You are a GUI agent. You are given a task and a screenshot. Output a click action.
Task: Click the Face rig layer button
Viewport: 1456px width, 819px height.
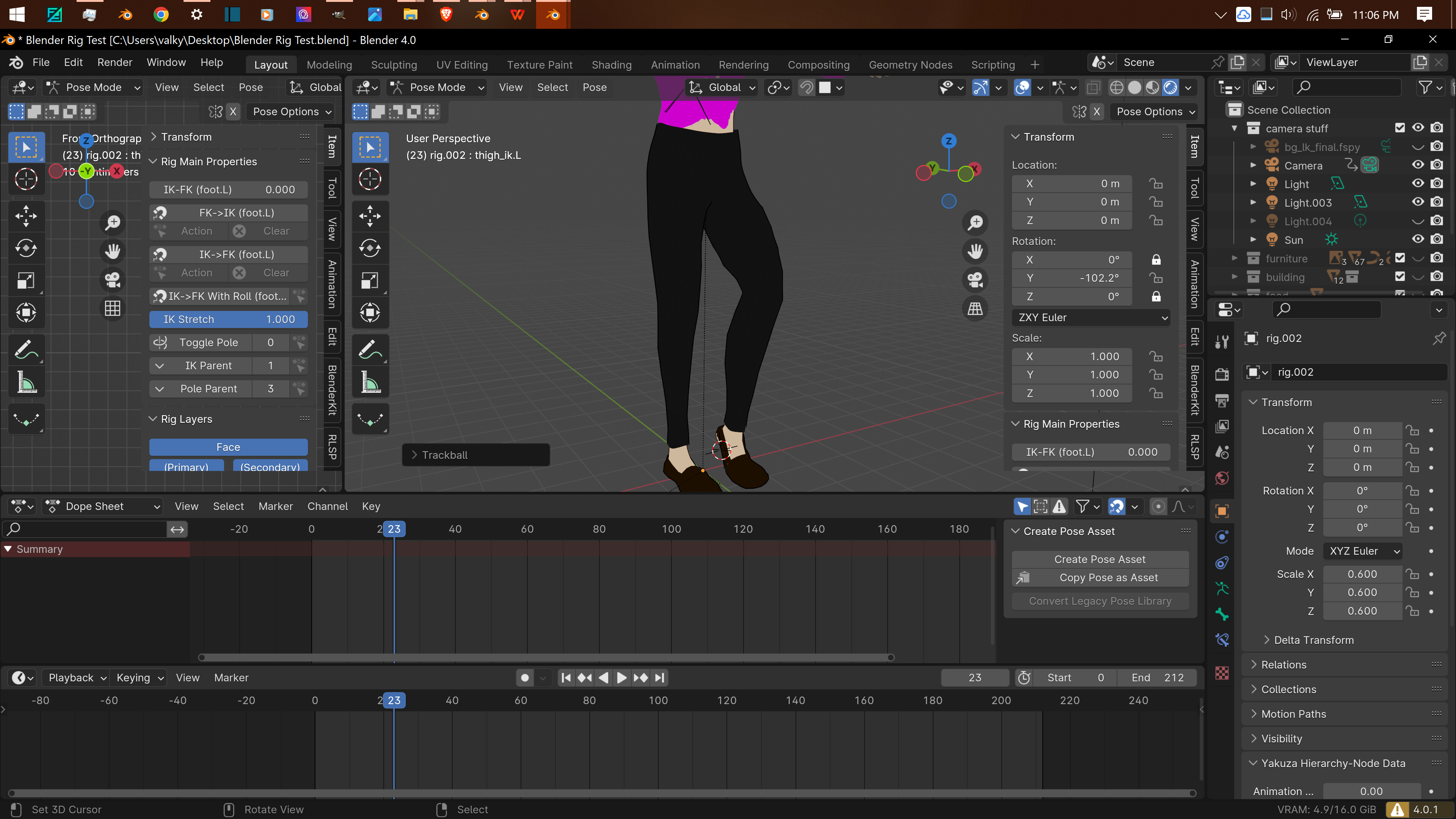[228, 447]
